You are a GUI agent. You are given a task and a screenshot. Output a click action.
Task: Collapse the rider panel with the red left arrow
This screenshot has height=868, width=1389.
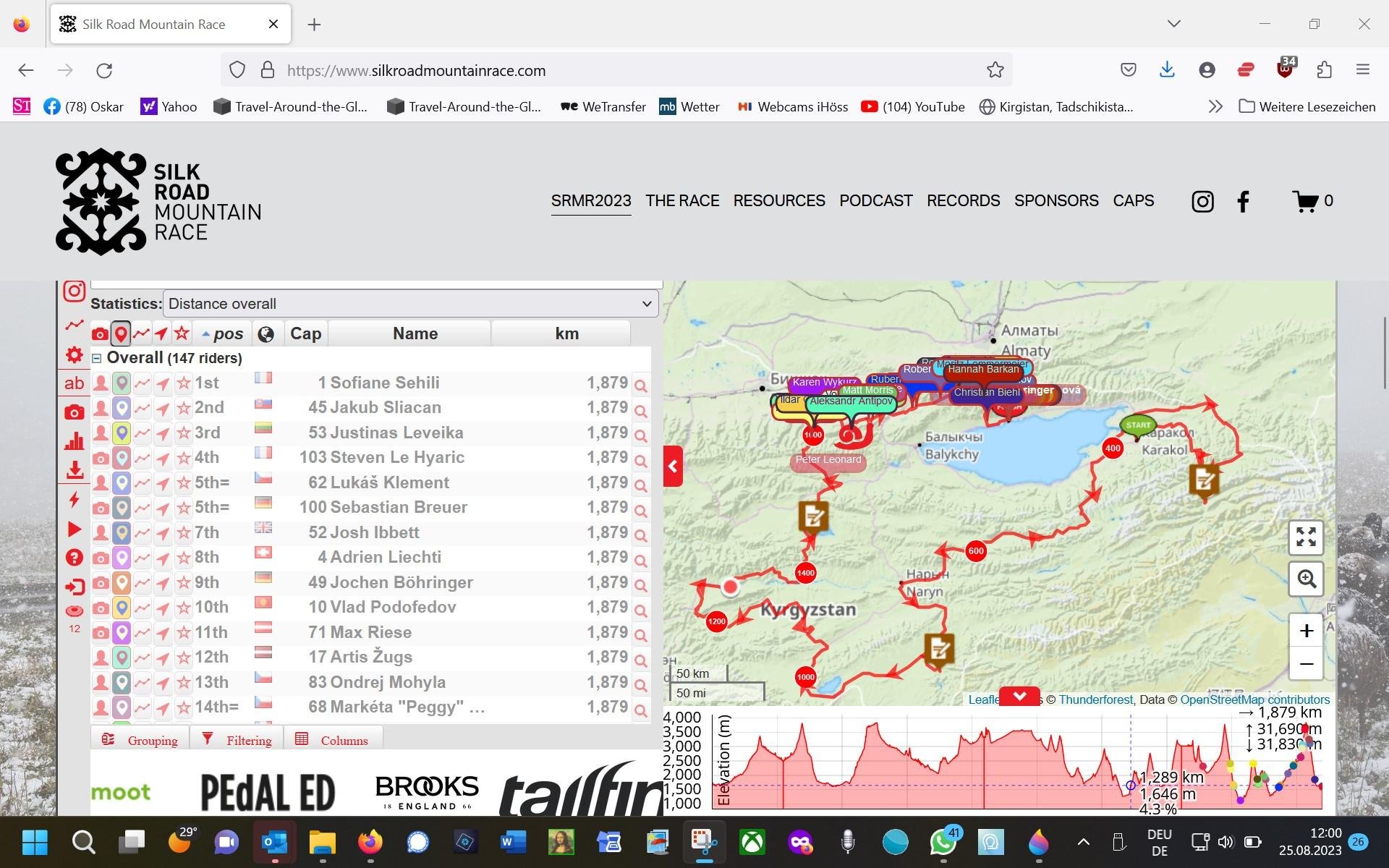(x=673, y=467)
